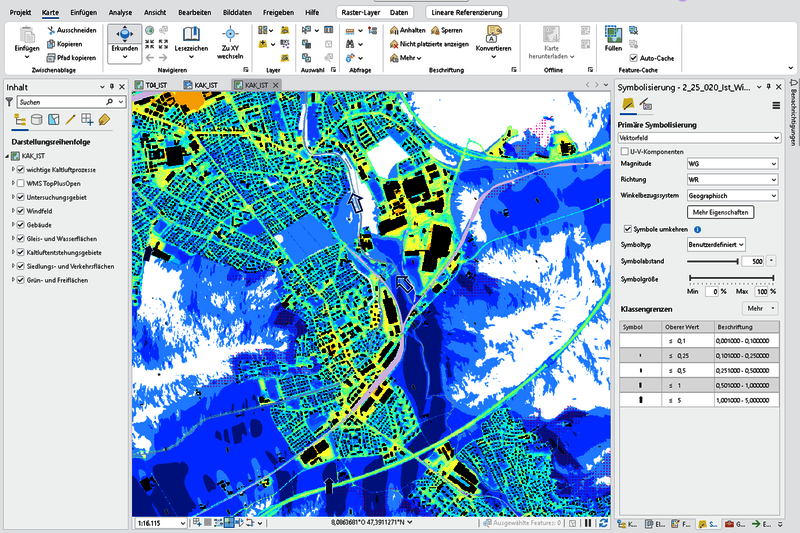Click the Mehr Eigenschaften button
The width and height of the screenshot is (800, 533).
720,212
